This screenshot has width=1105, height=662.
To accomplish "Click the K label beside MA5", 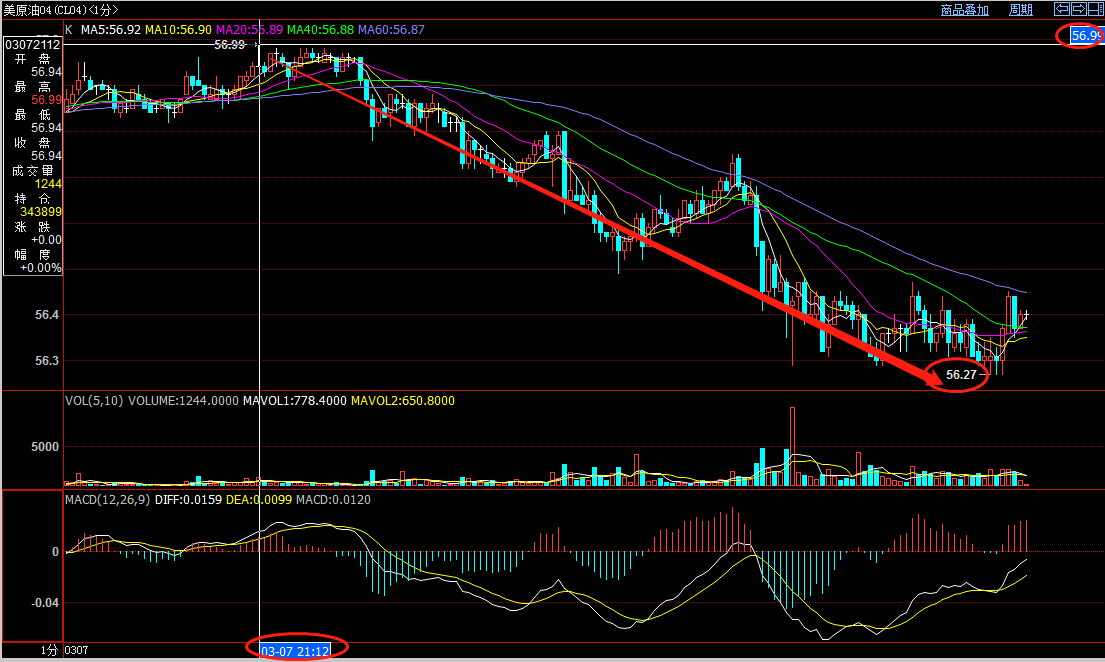I will [69, 30].
